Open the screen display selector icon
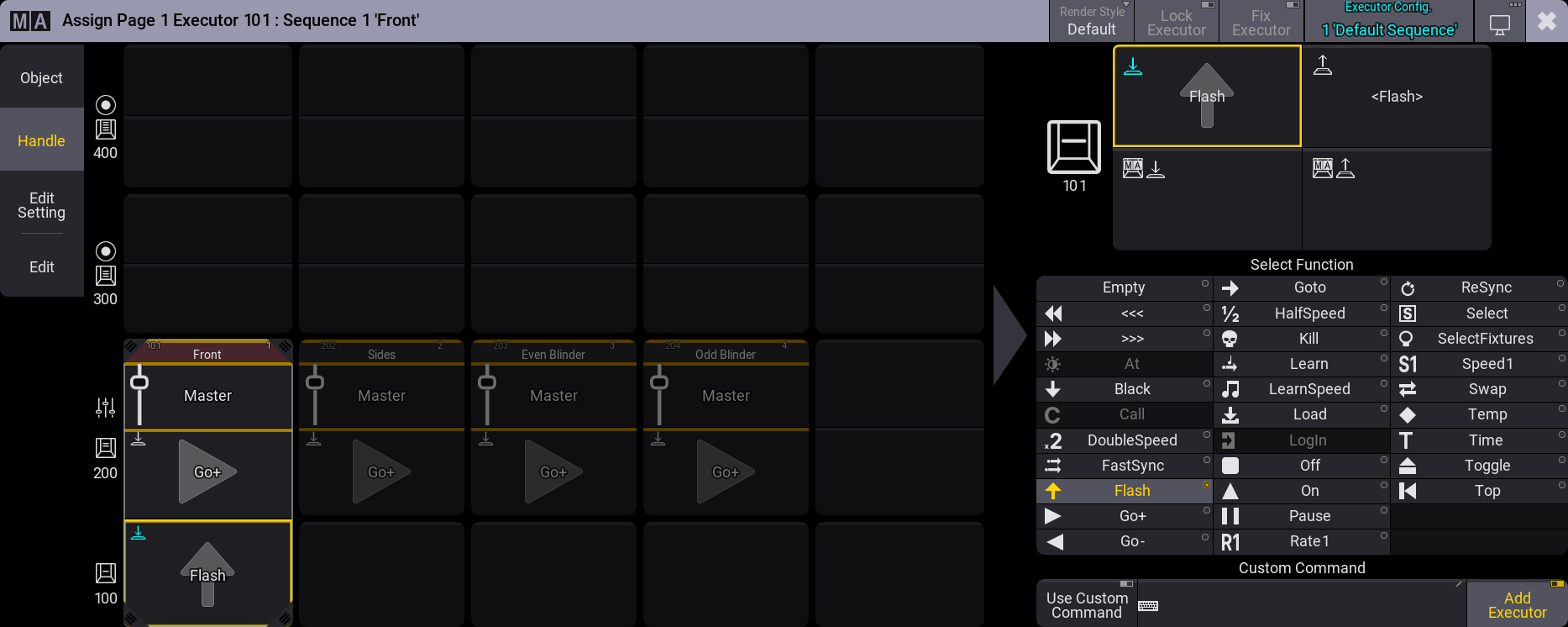 tap(1499, 24)
